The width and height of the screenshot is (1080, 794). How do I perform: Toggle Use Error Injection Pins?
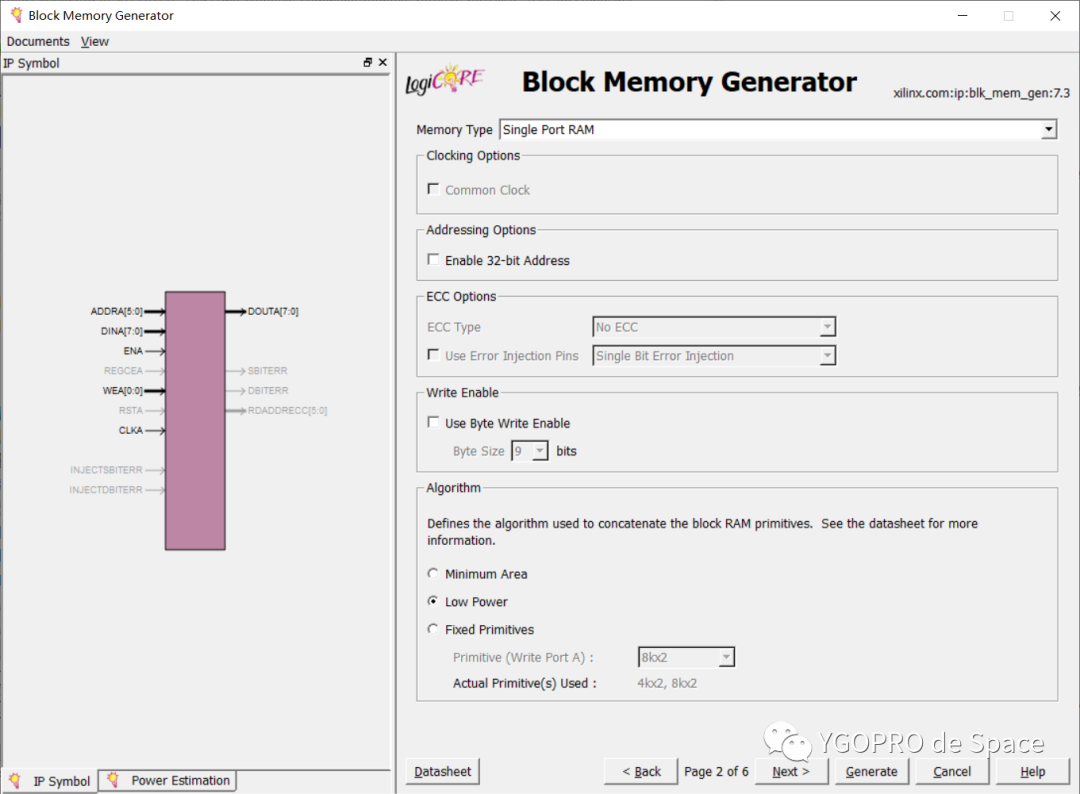(x=433, y=355)
